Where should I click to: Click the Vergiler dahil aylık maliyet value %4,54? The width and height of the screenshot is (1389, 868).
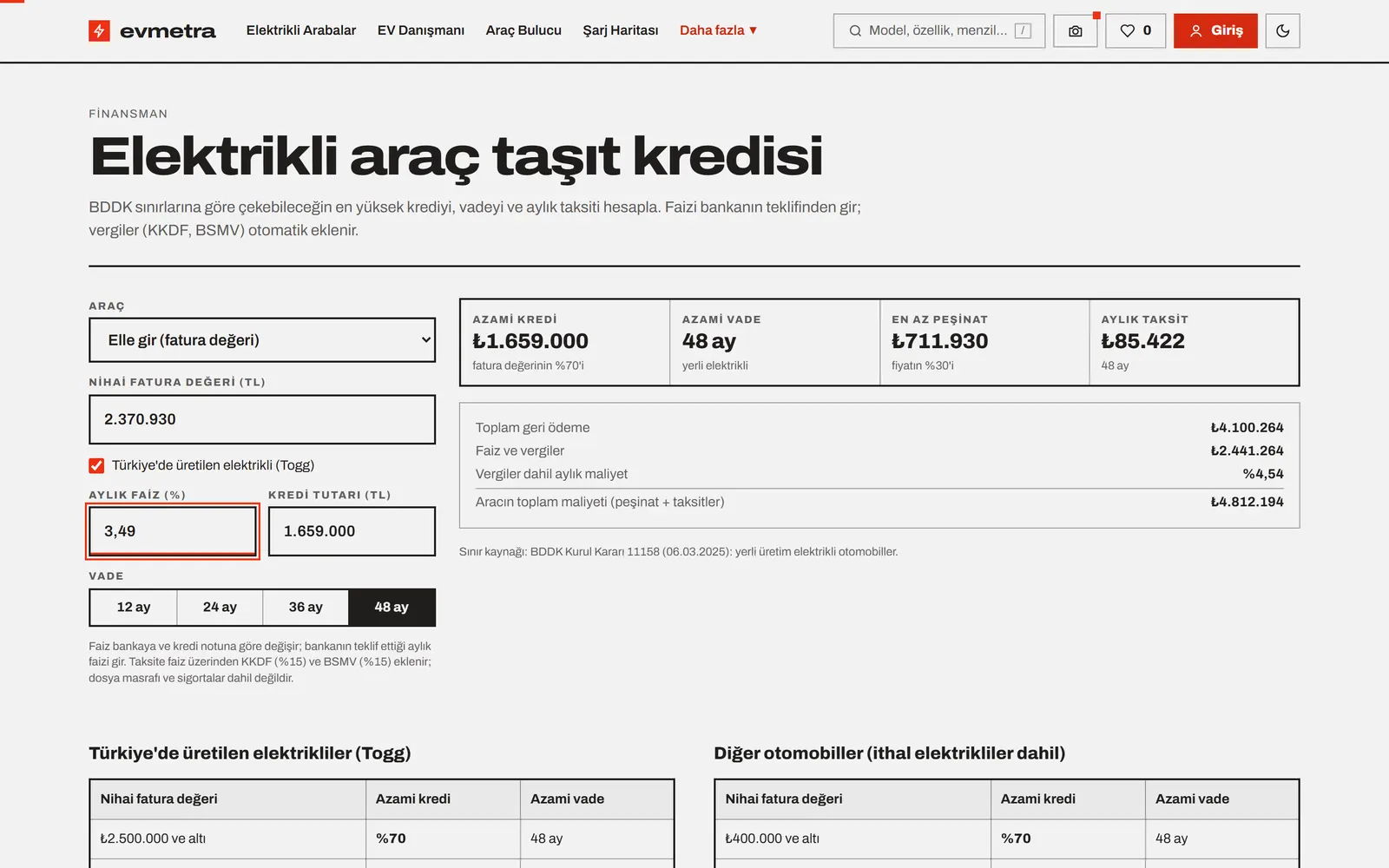pos(1263,475)
